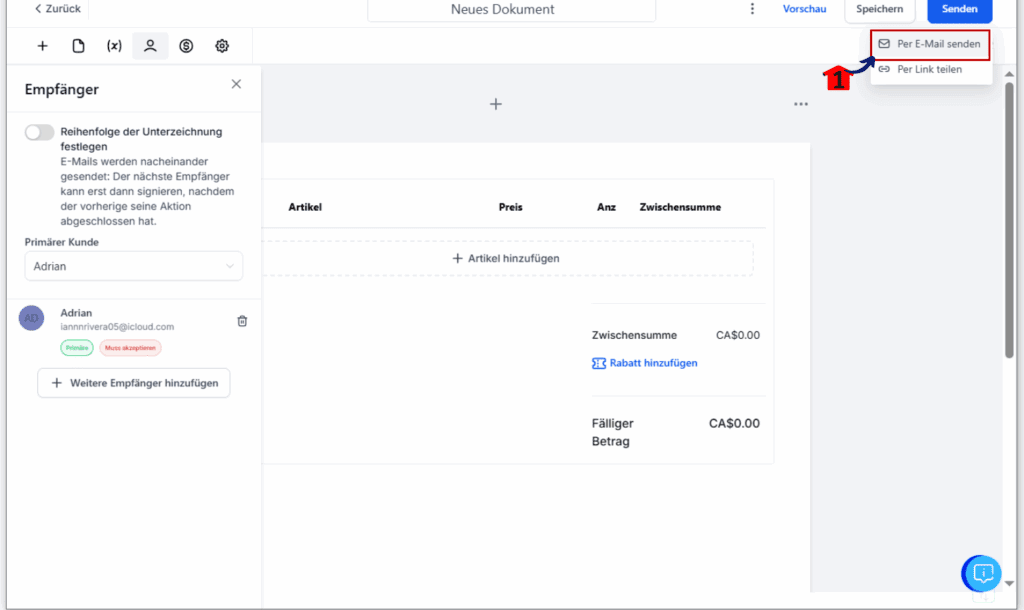
Task: Open the block options ellipsis menu
Action: tap(801, 104)
